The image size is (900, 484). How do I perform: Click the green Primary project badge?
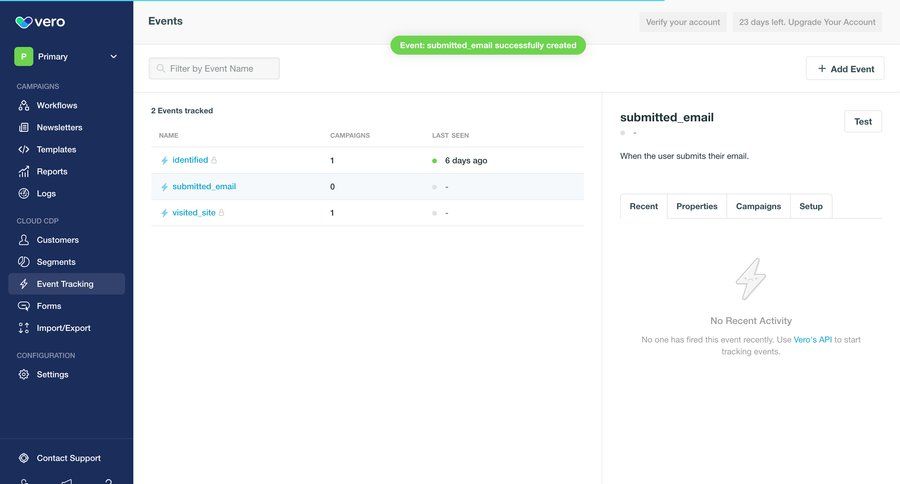point(24,56)
